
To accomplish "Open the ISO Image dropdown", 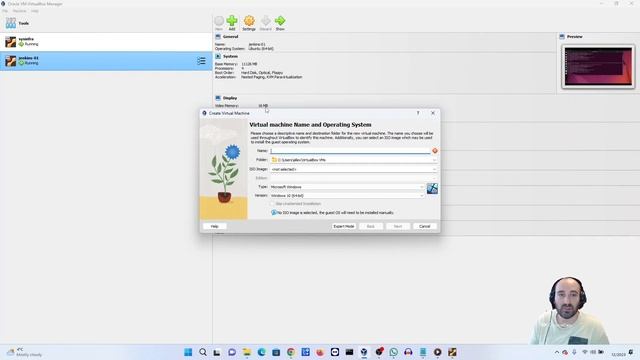I will [x=353, y=169].
